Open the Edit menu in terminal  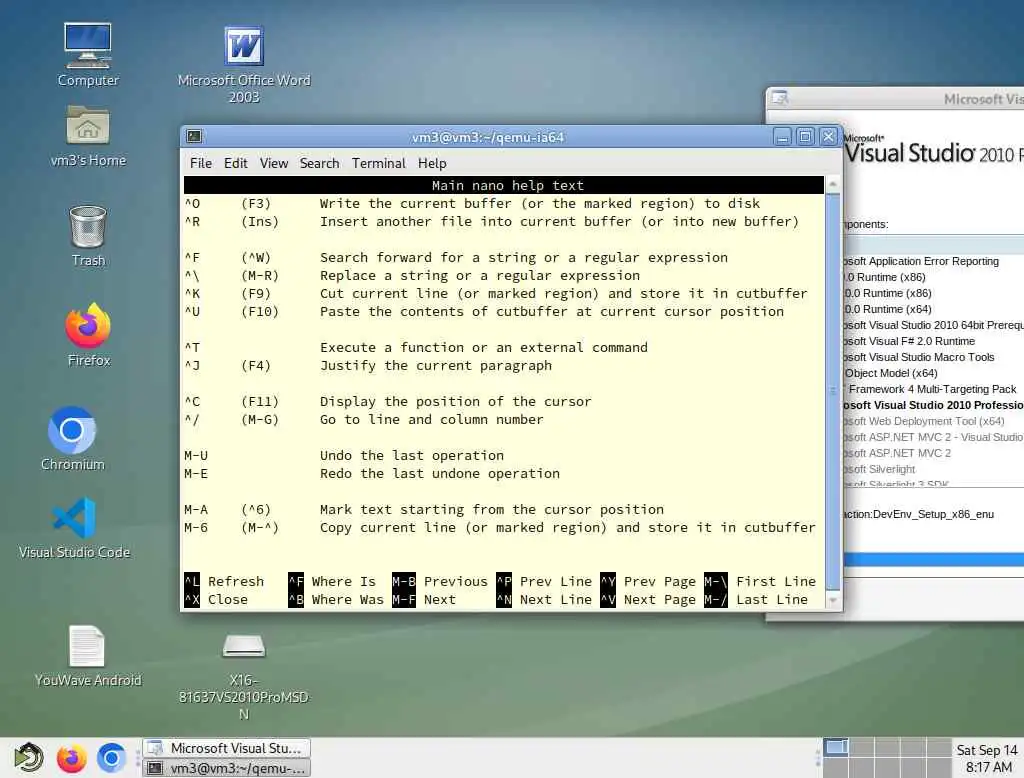pyautogui.click(x=236, y=163)
